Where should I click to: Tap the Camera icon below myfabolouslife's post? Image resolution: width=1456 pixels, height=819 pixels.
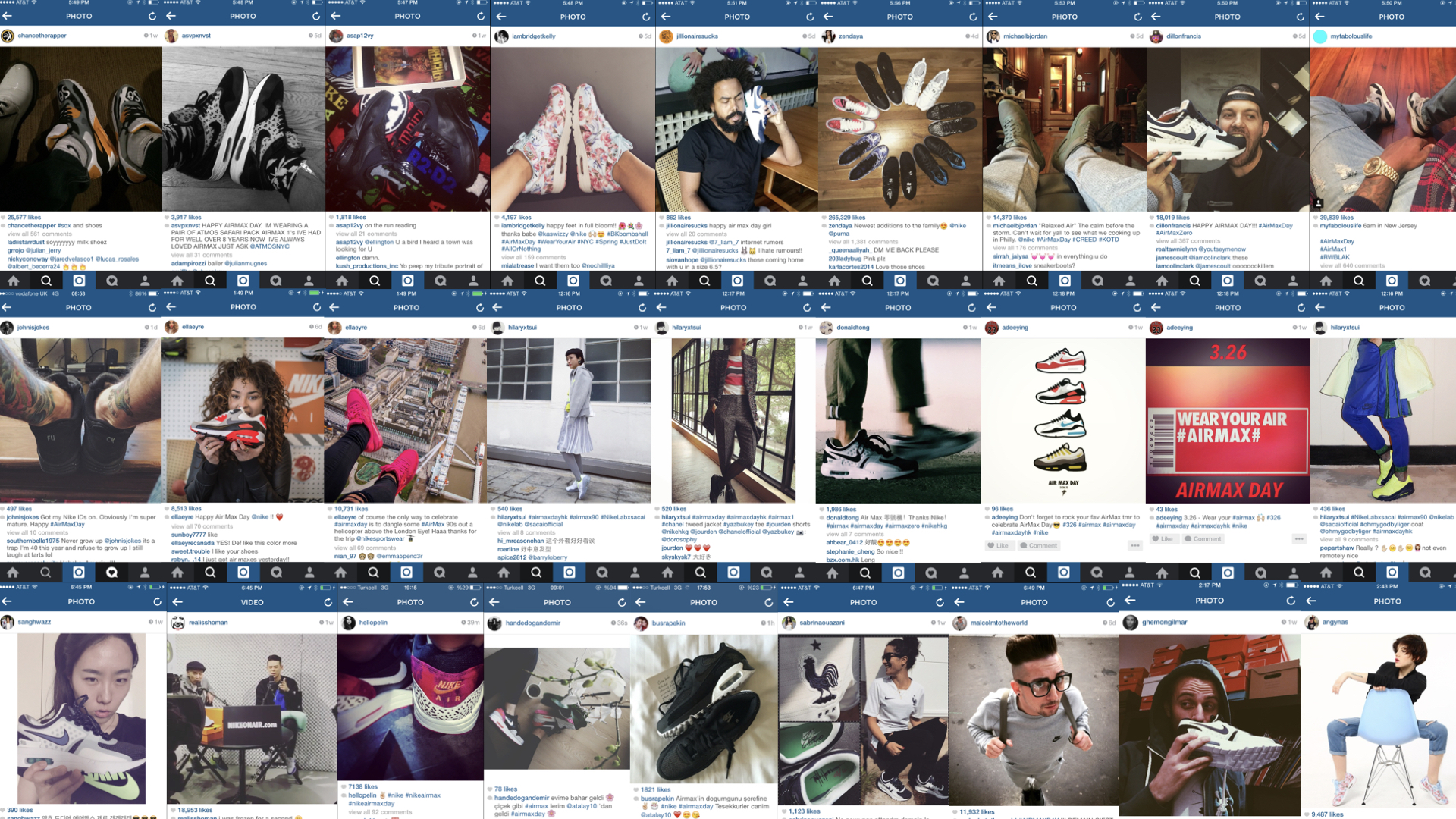tap(1392, 281)
